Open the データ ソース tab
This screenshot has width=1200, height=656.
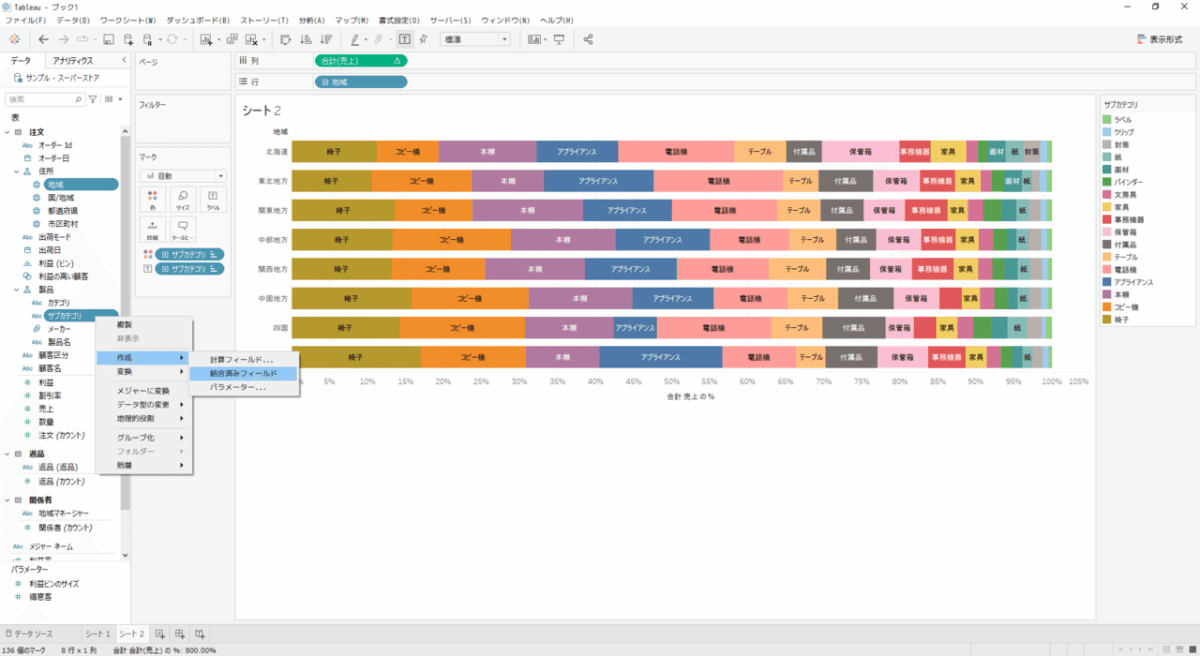tap(29, 634)
